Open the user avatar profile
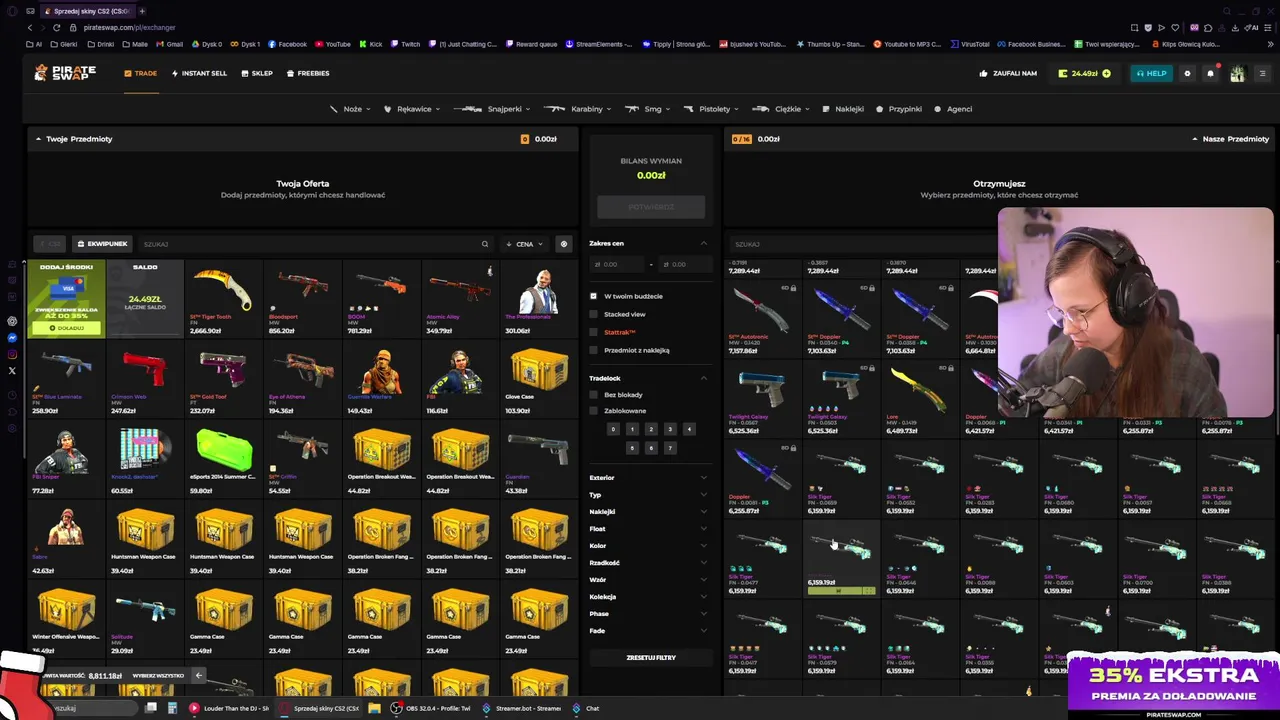 (1237, 73)
